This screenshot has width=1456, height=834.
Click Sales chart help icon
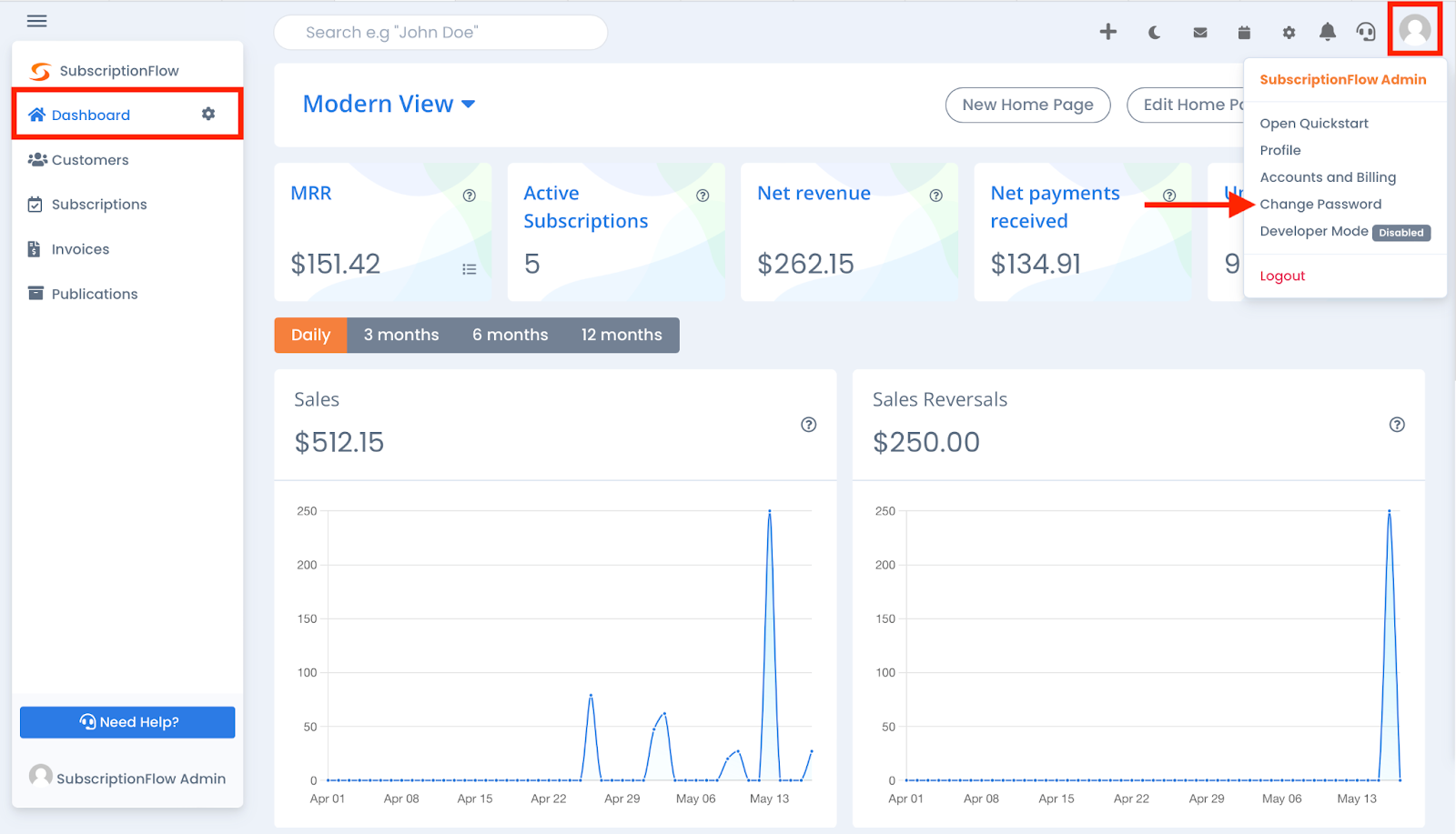(x=808, y=425)
